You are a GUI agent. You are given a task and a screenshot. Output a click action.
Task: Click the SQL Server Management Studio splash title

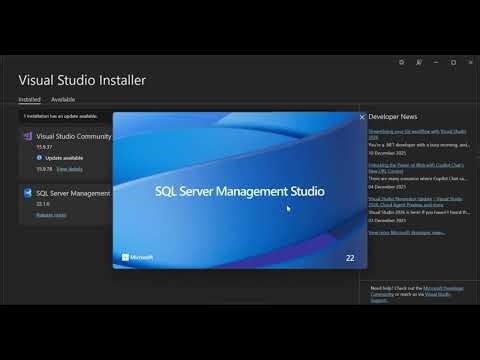pyautogui.click(x=240, y=191)
